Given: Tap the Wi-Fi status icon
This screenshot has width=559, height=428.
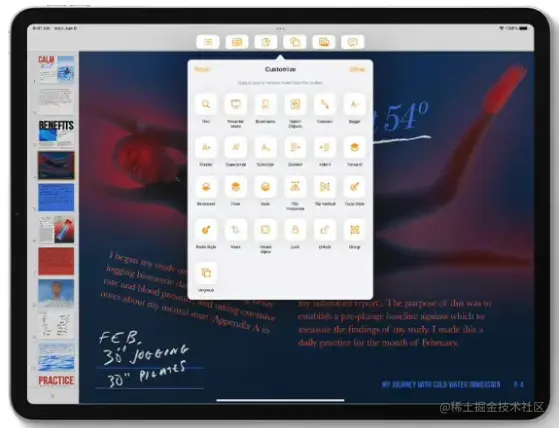Looking at the screenshot, I should 502,28.
